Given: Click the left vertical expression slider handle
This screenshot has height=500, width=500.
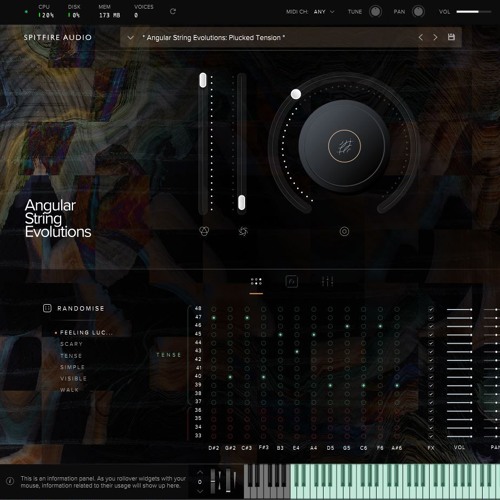Looking at the screenshot, I should click(203, 80).
